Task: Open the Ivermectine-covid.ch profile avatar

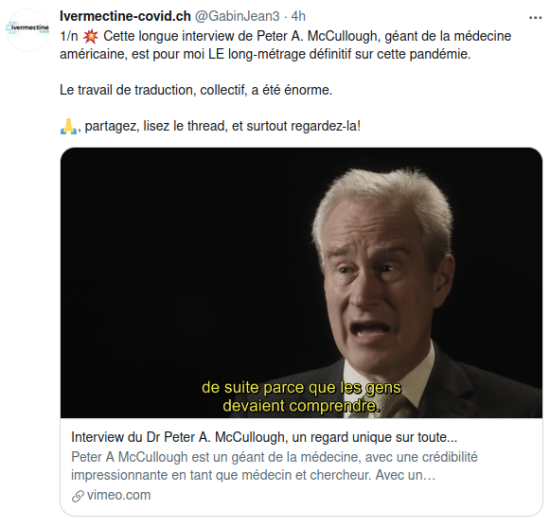Action: [x=27, y=30]
